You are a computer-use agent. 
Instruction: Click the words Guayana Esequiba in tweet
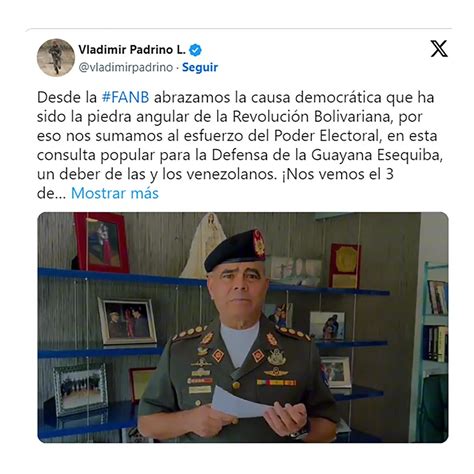[377, 155]
